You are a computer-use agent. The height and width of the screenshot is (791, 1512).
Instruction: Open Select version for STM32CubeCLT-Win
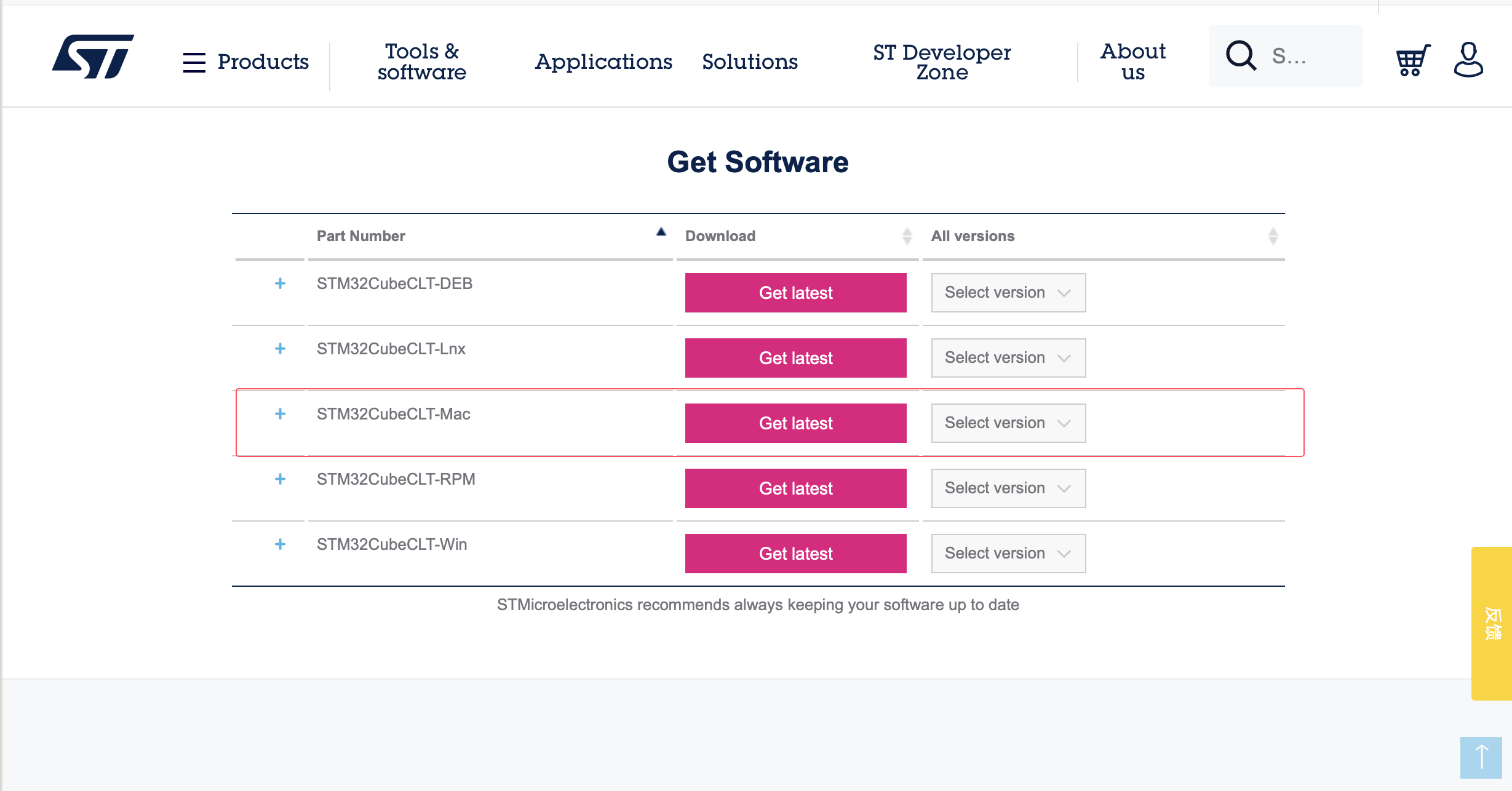1009,554
